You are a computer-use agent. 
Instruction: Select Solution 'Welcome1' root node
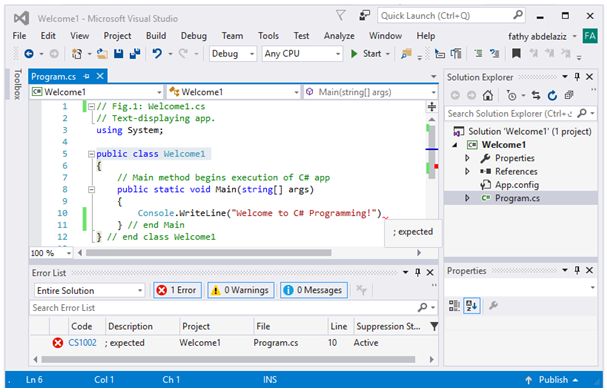click(530, 131)
